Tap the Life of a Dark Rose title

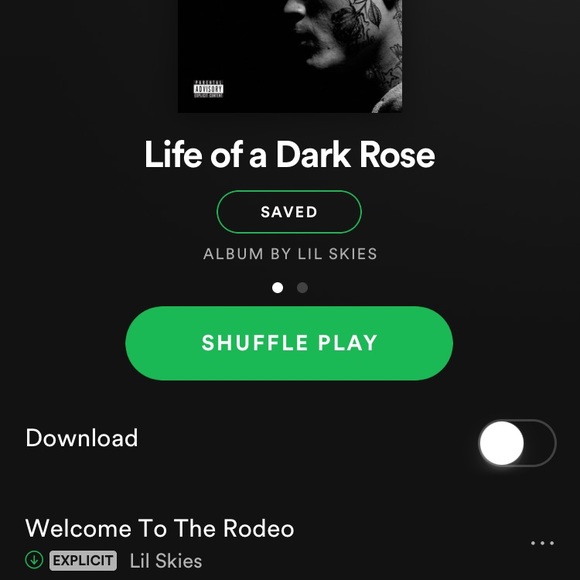[x=290, y=154]
